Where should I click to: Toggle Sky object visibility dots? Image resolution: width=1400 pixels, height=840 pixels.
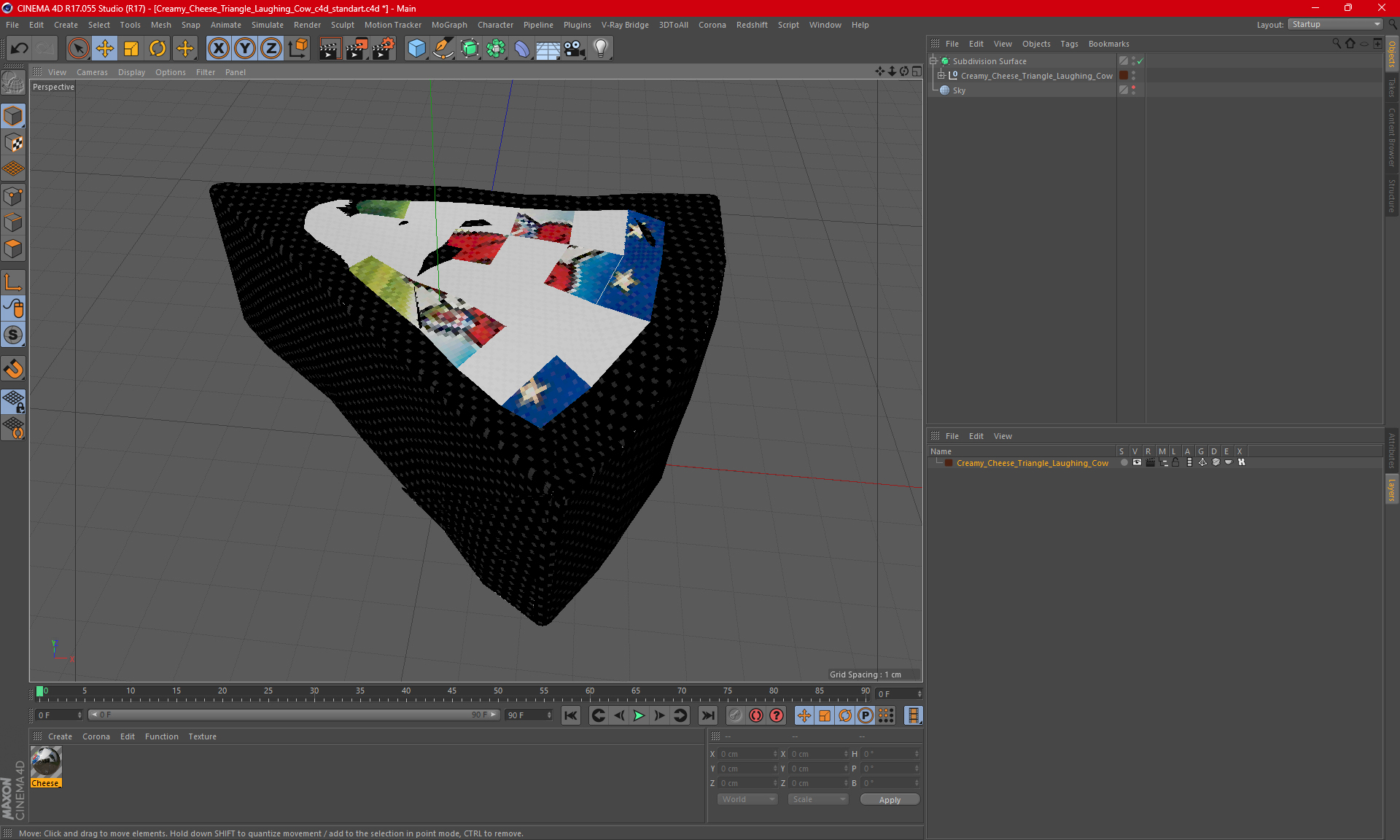point(1133,90)
